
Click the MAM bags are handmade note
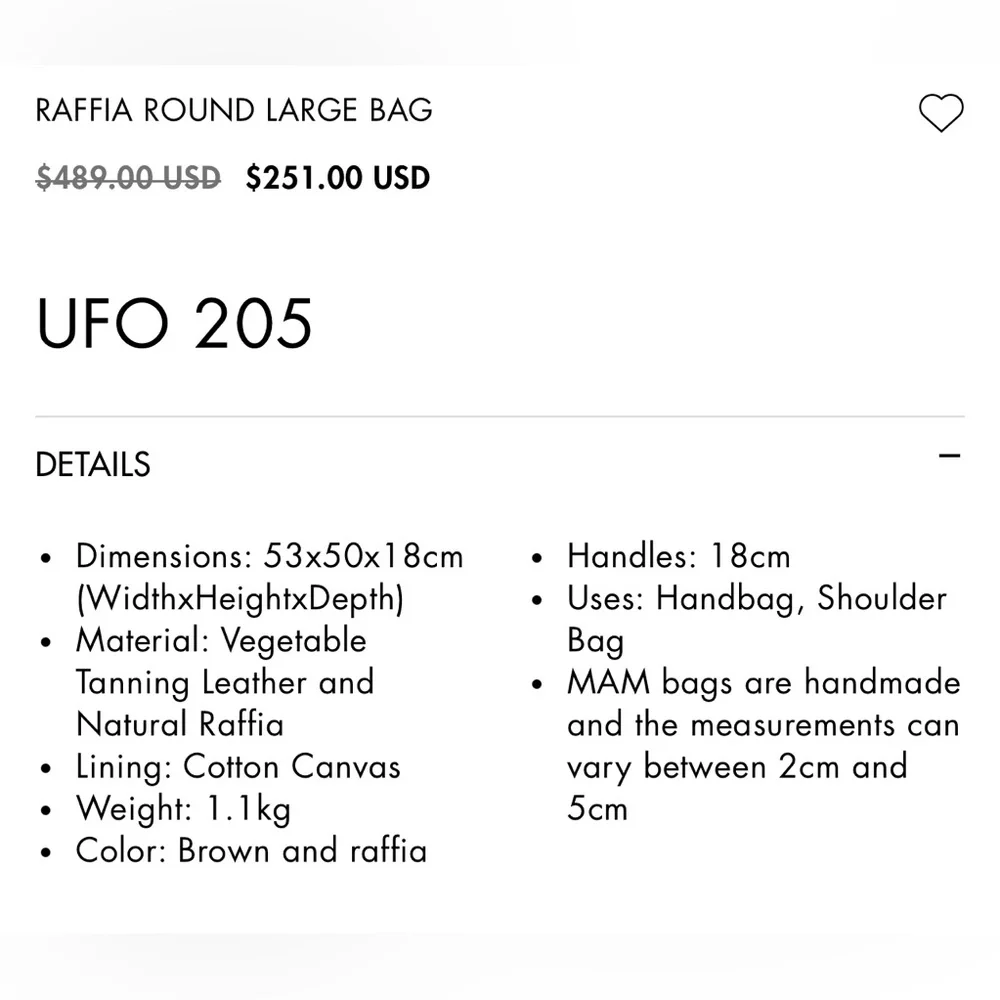point(764,746)
